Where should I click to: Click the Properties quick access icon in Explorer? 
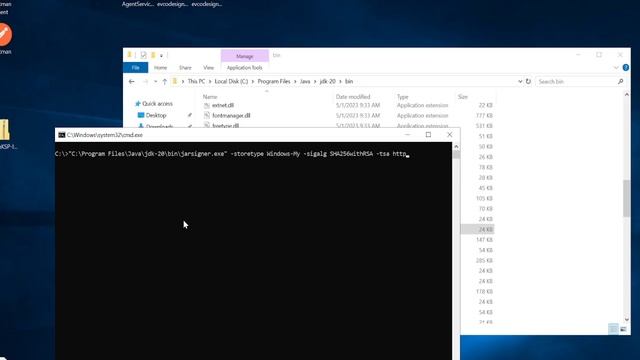(x=143, y=55)
